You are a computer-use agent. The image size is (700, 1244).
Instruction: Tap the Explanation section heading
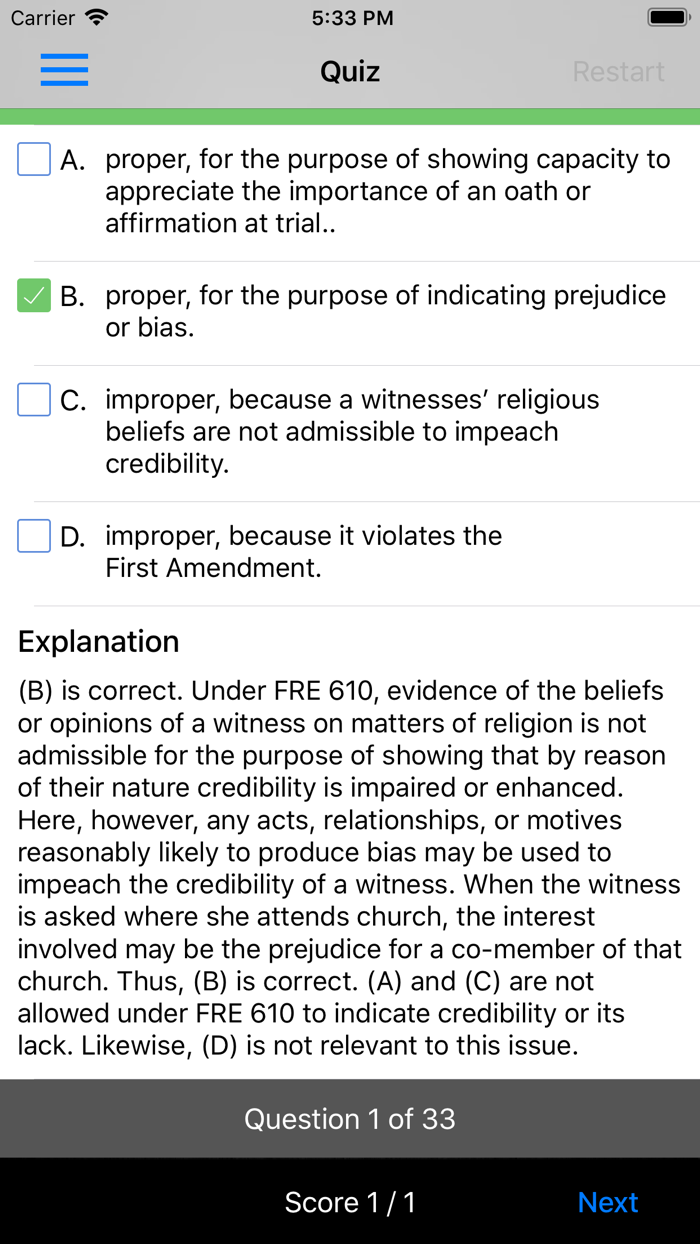[98, 641]
